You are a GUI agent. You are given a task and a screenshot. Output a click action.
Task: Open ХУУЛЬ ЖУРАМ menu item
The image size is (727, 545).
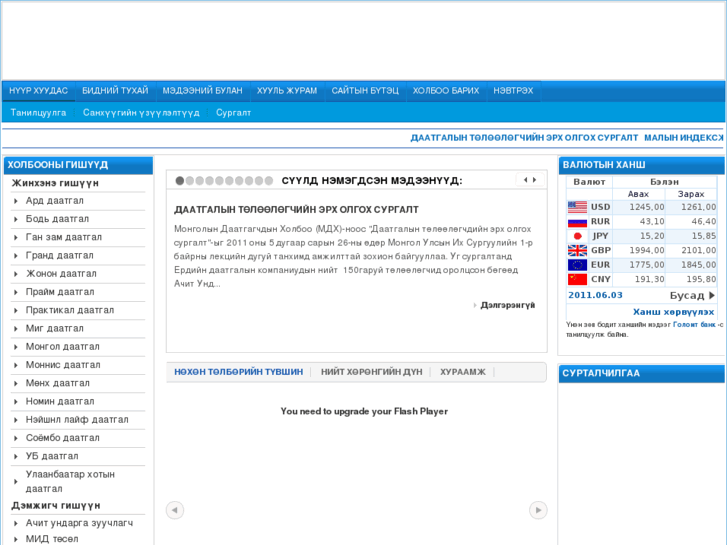point(287,91)
